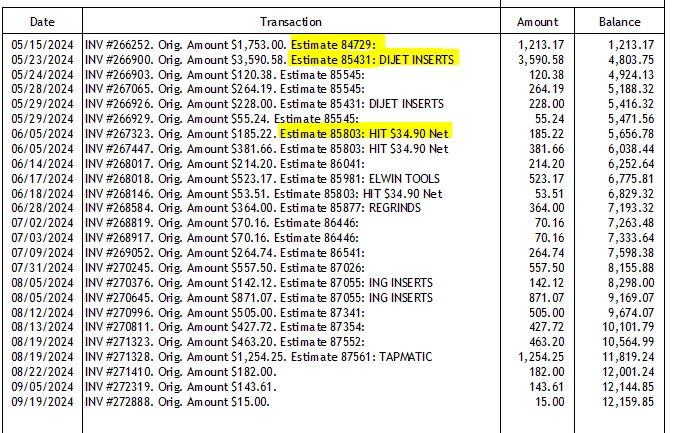Click the final balance 12,159.85
Screen dimensions: 683x433
pos(628,402)
